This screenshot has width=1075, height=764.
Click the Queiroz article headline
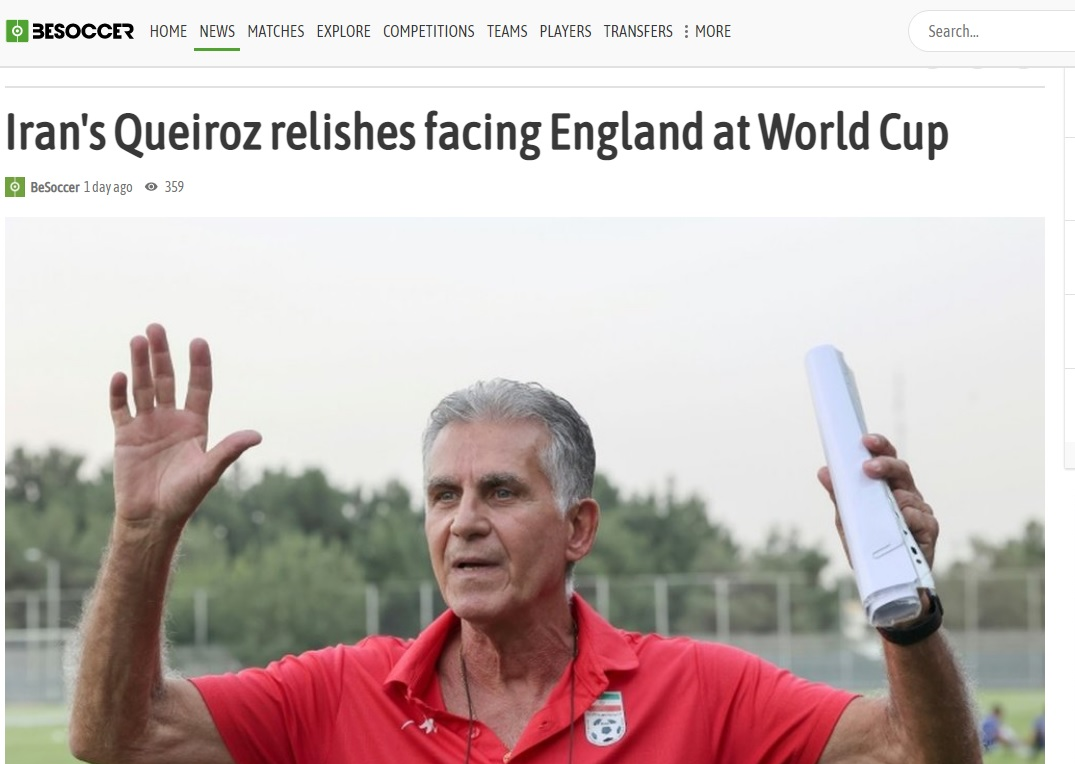point(476,132)
